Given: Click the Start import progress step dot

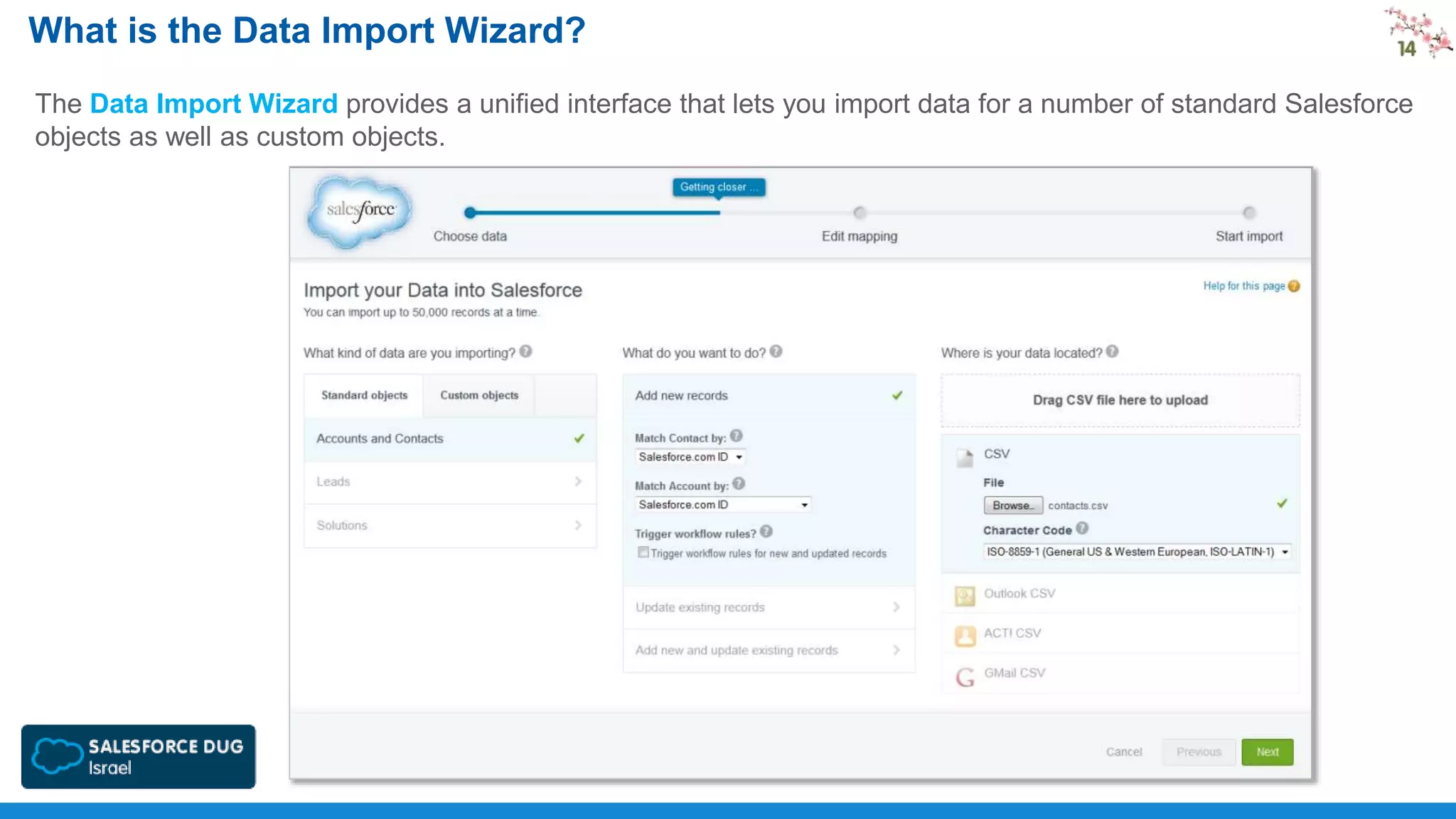Looking at the screenshot, I should click(1249, 213).
